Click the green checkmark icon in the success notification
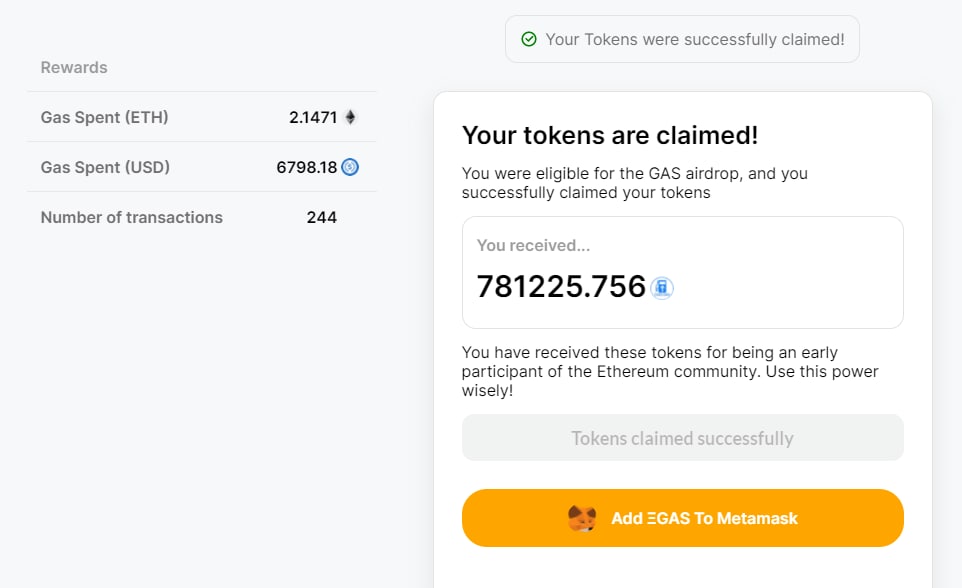 click(529, 40)
